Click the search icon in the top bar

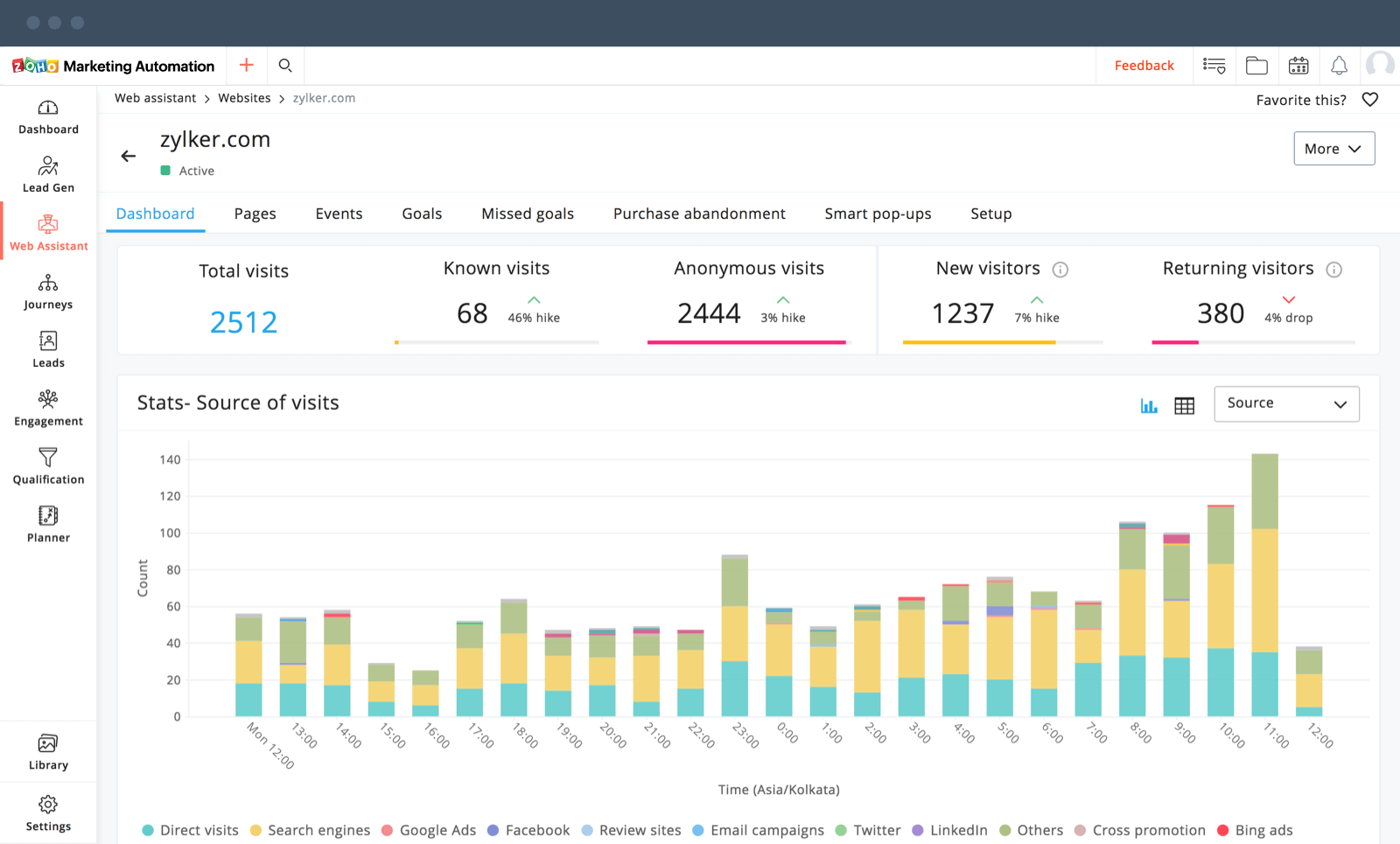[x=285, y=65]
